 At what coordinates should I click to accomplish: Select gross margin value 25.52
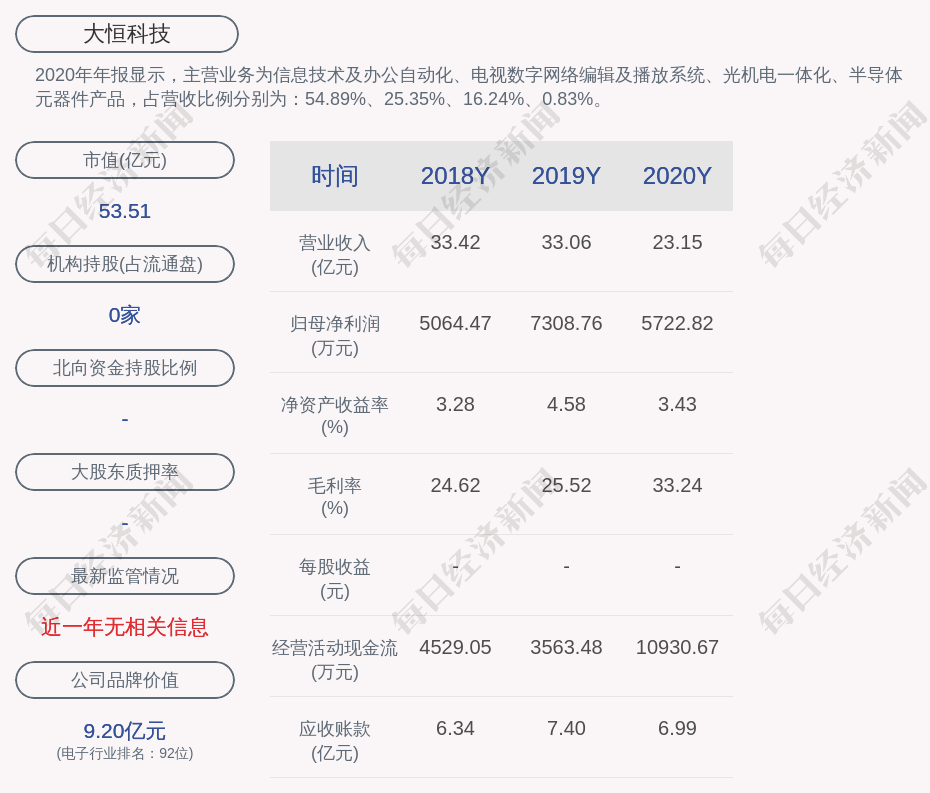(566, 485)
